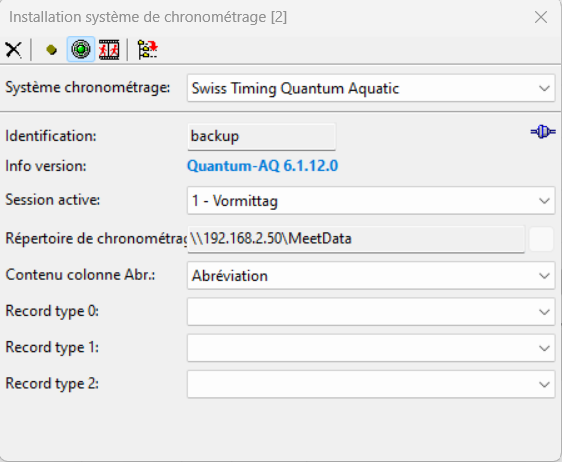The height and width of the screenshot is (462, 562).
Task: Click the Abréviation value in combo box
Action: pyautogui.click(x=230, y=276)
